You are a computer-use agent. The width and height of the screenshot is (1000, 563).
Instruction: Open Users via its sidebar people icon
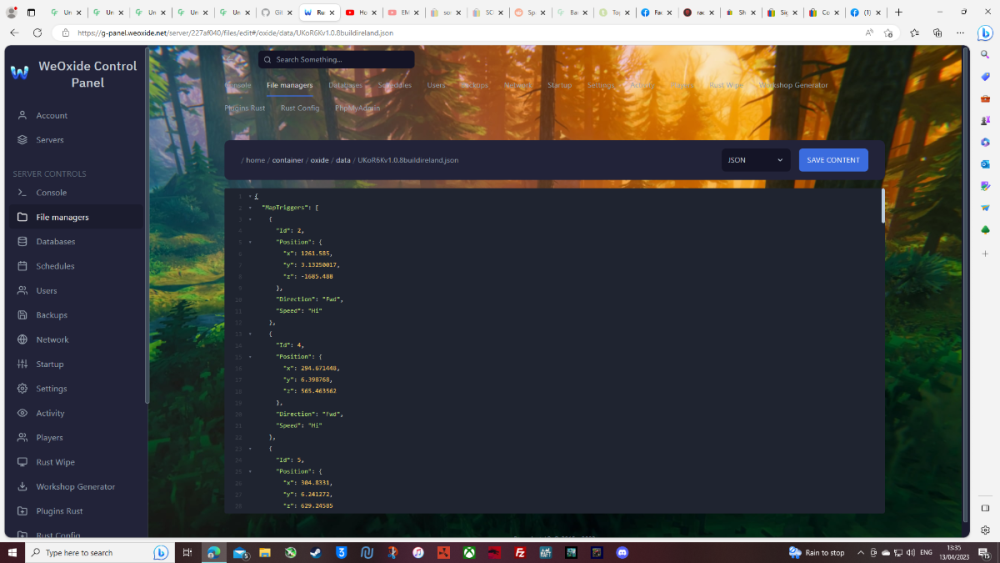tap(22, 291)
